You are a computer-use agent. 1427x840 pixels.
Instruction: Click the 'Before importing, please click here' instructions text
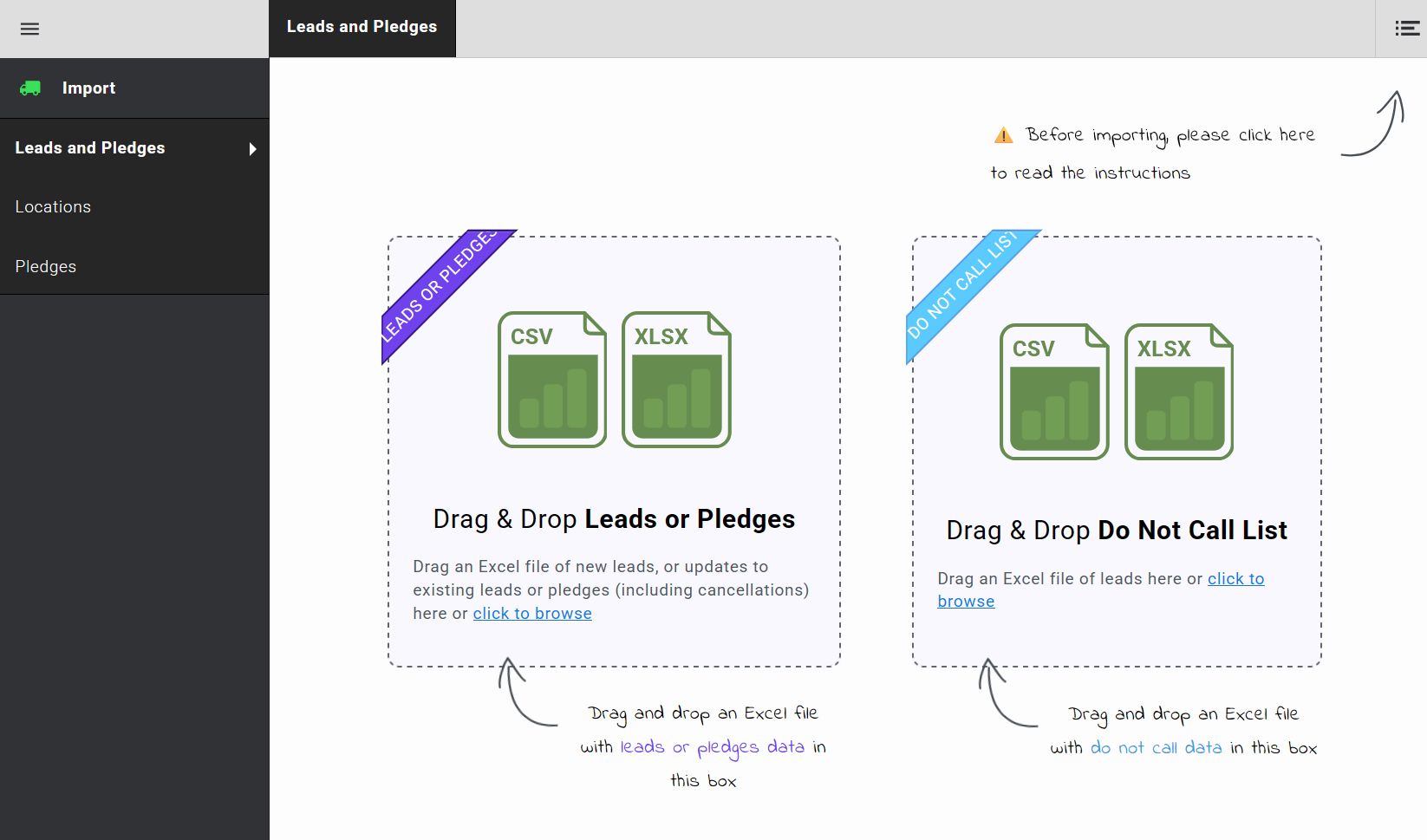coord(1170,135)
